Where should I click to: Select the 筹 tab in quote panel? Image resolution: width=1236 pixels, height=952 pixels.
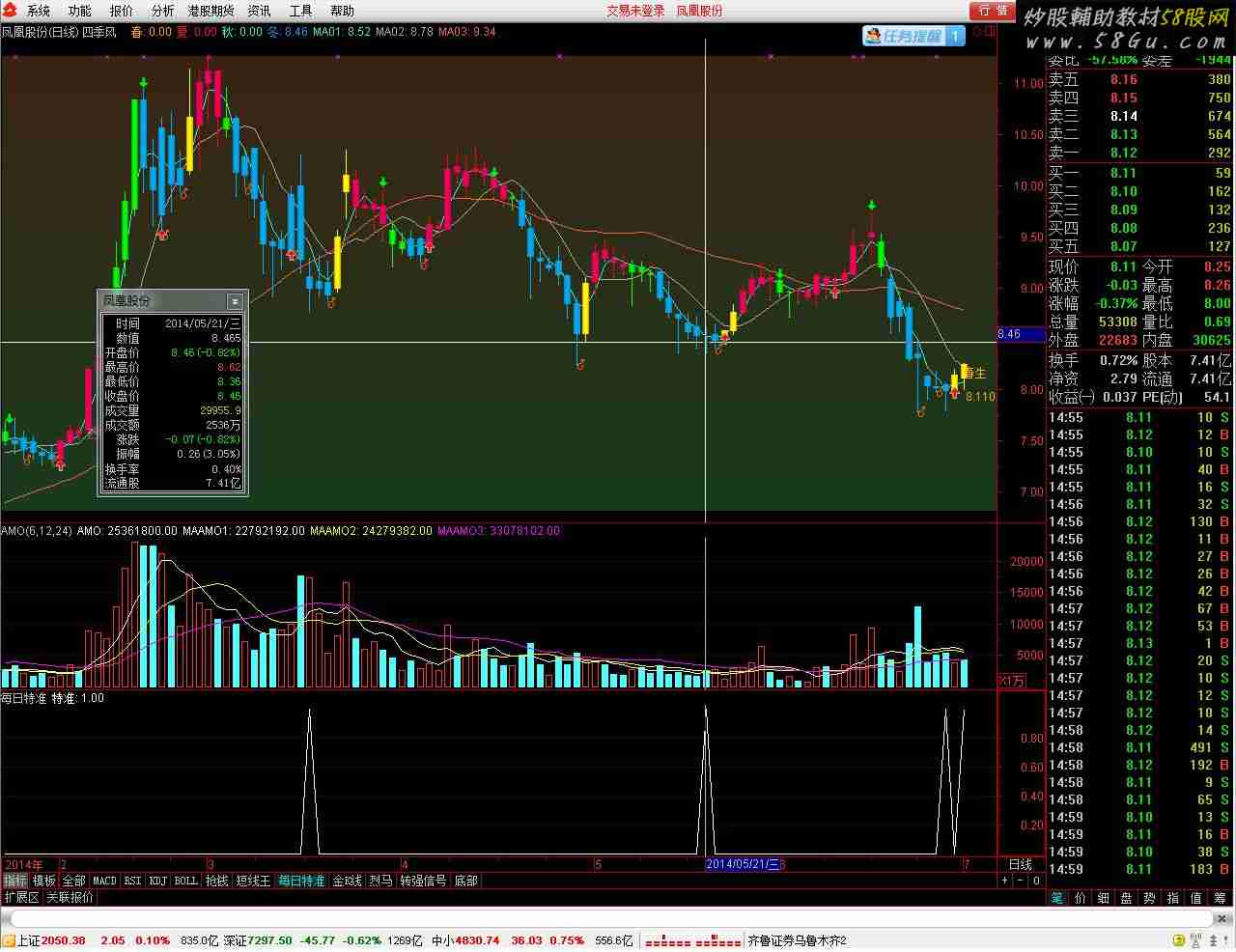click(x=1221, y=898)
